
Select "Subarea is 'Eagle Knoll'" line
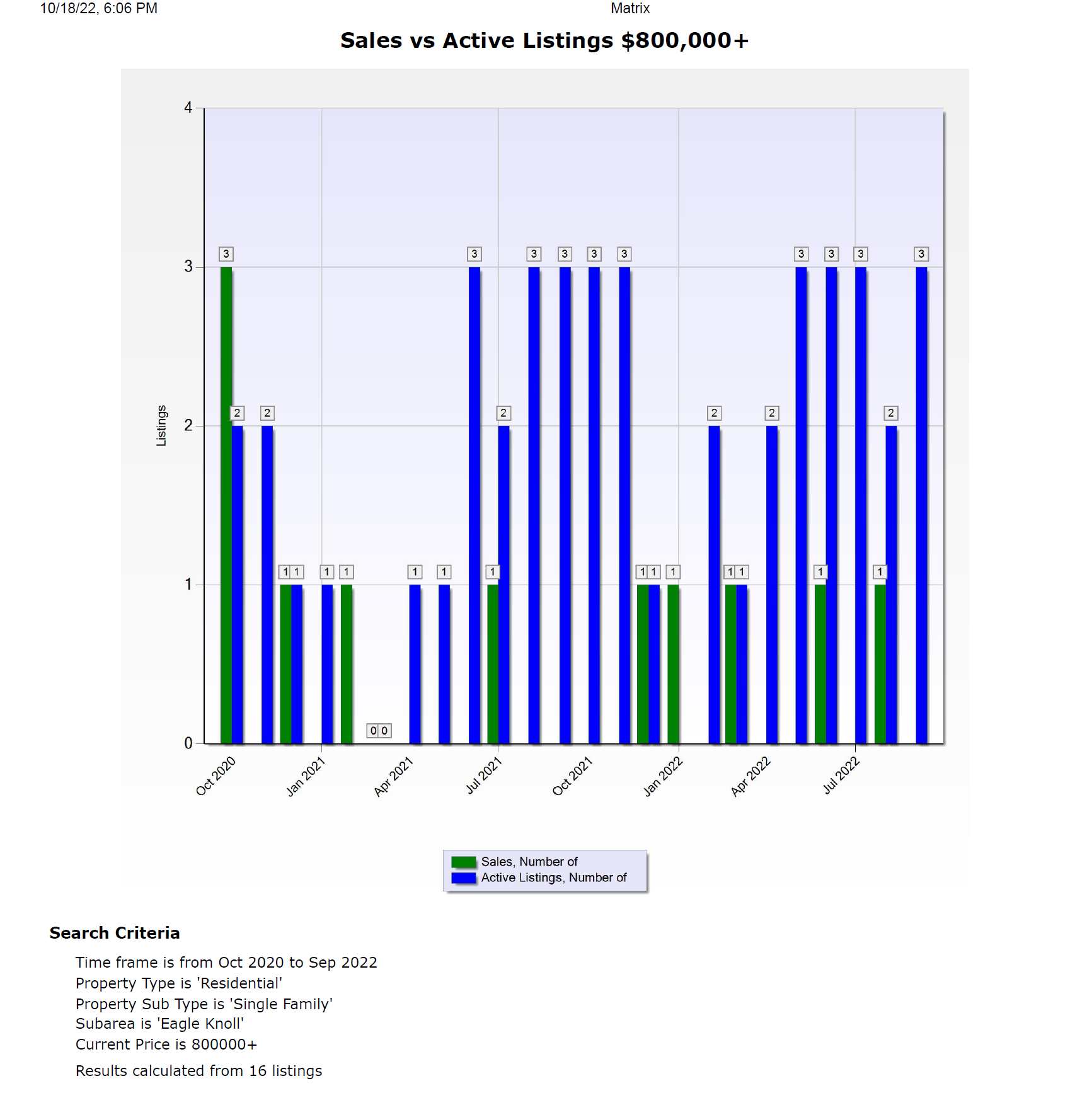[159, 1024]
